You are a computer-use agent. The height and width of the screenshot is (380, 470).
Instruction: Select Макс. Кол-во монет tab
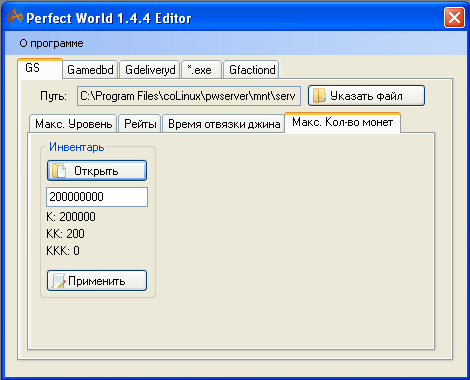(x=342, y=123)
